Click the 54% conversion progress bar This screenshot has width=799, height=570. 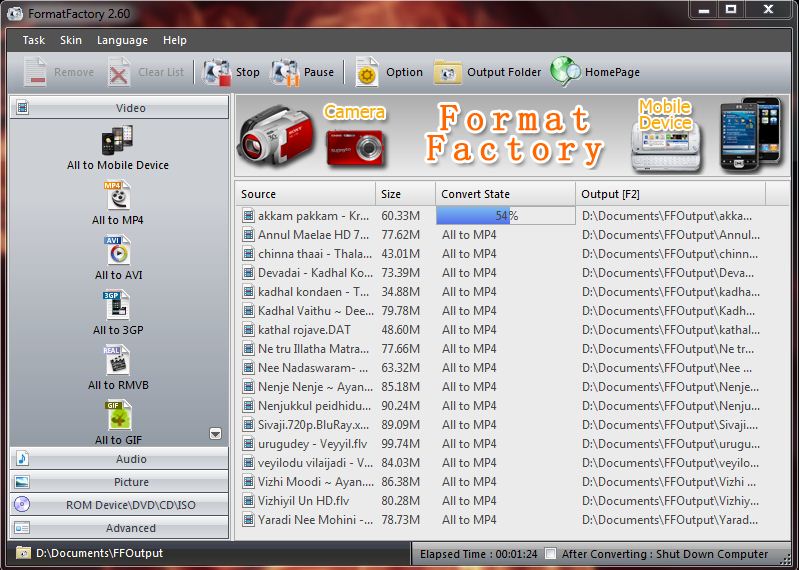pos(506,216)
